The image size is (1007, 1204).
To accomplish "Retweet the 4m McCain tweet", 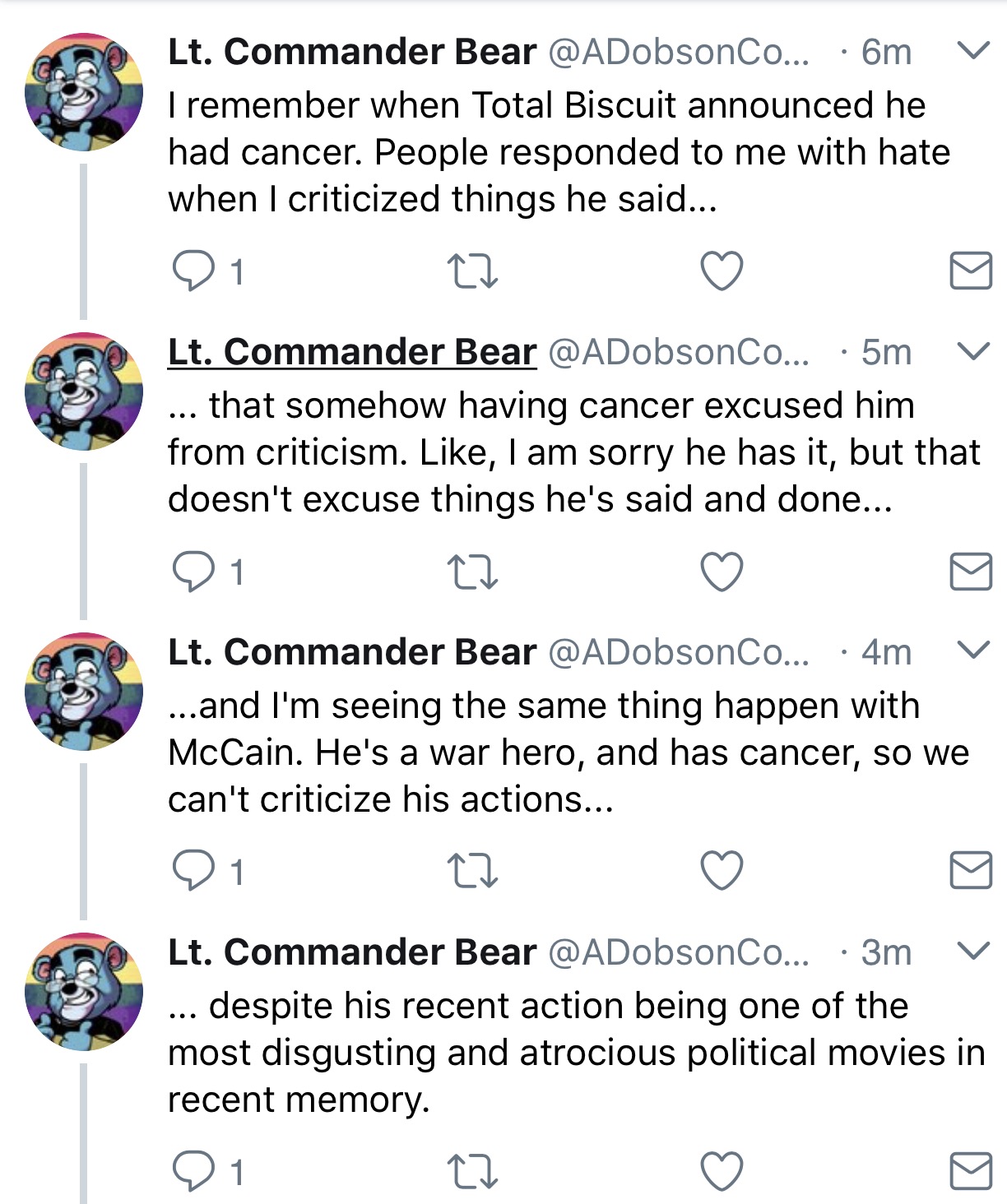I will coord(472,871).
